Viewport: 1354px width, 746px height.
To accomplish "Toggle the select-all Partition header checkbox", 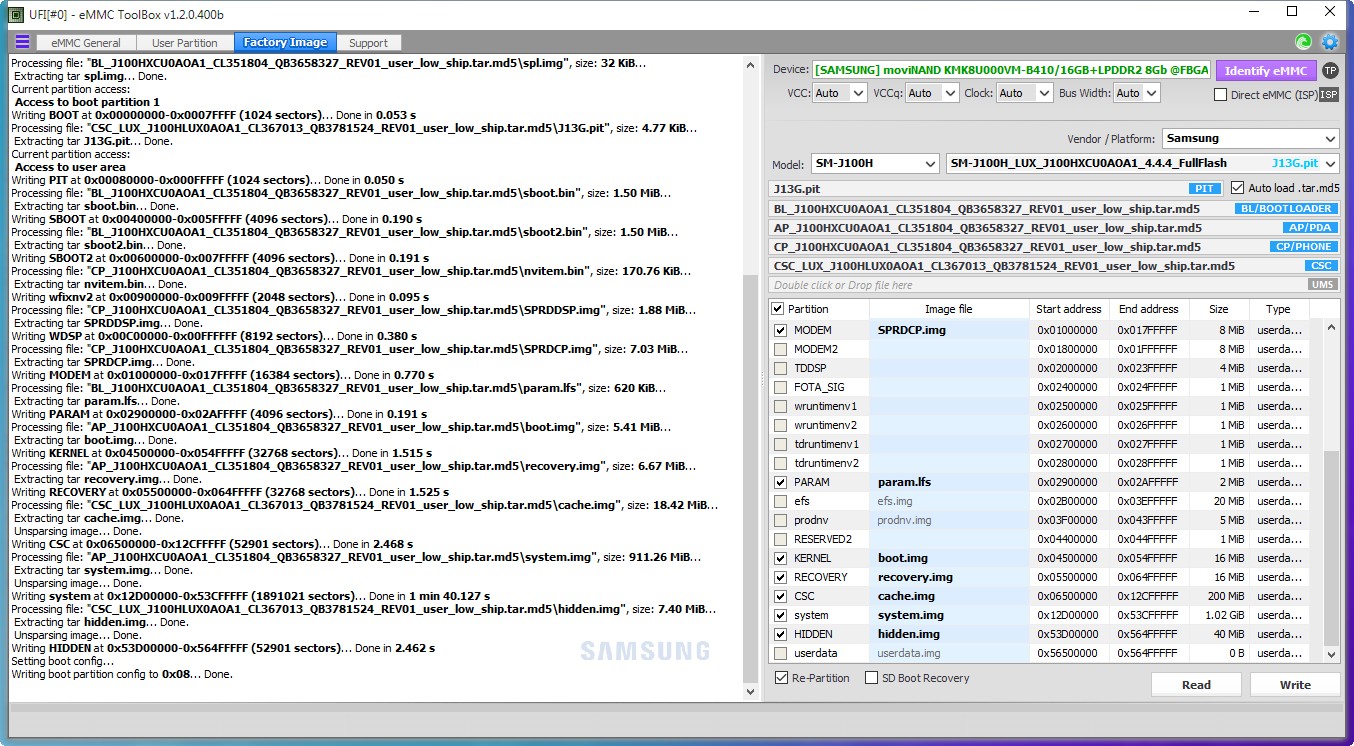I will (778, 309).
